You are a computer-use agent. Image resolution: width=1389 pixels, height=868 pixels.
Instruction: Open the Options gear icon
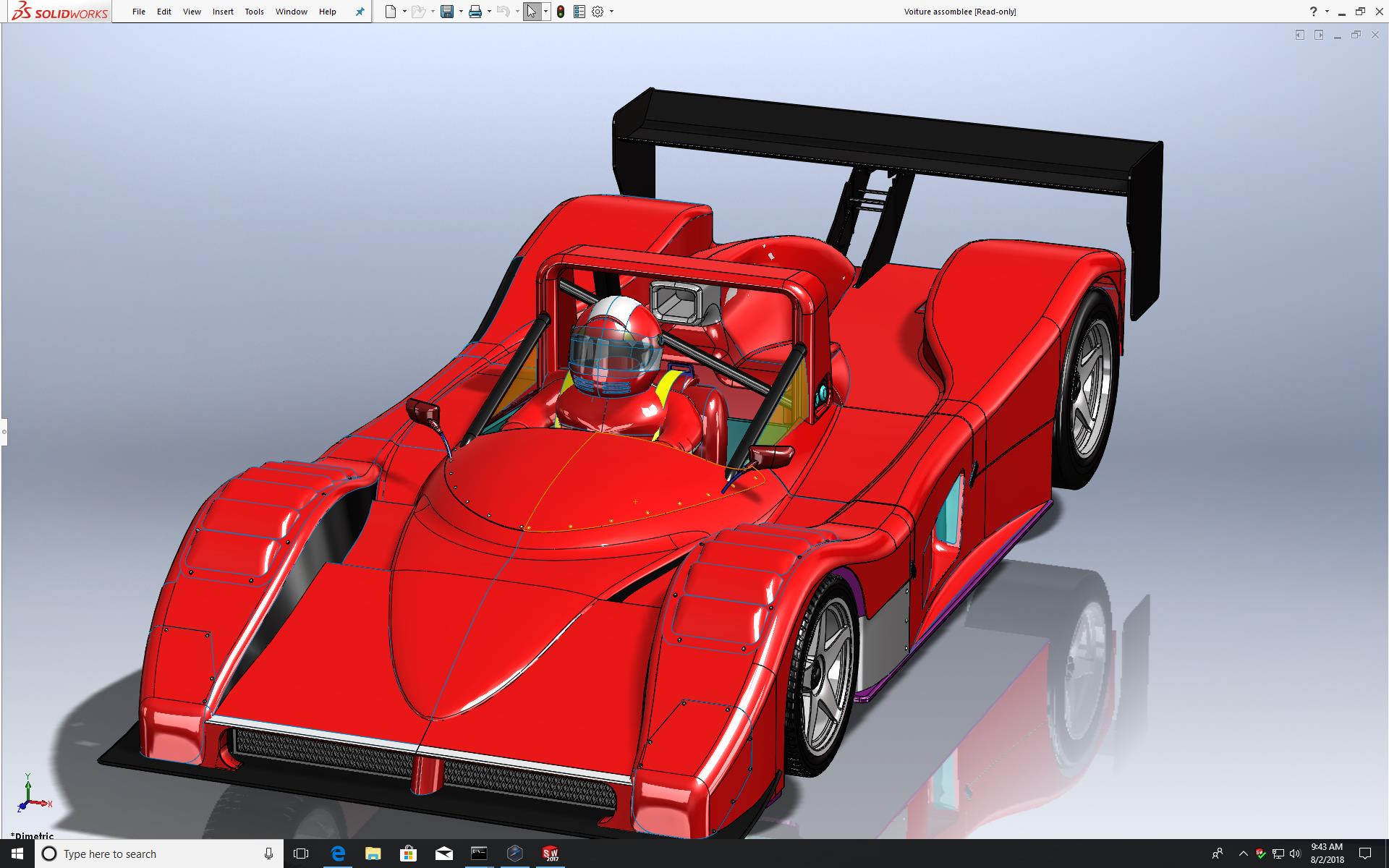pyautogui.click(x=598, y=12)
